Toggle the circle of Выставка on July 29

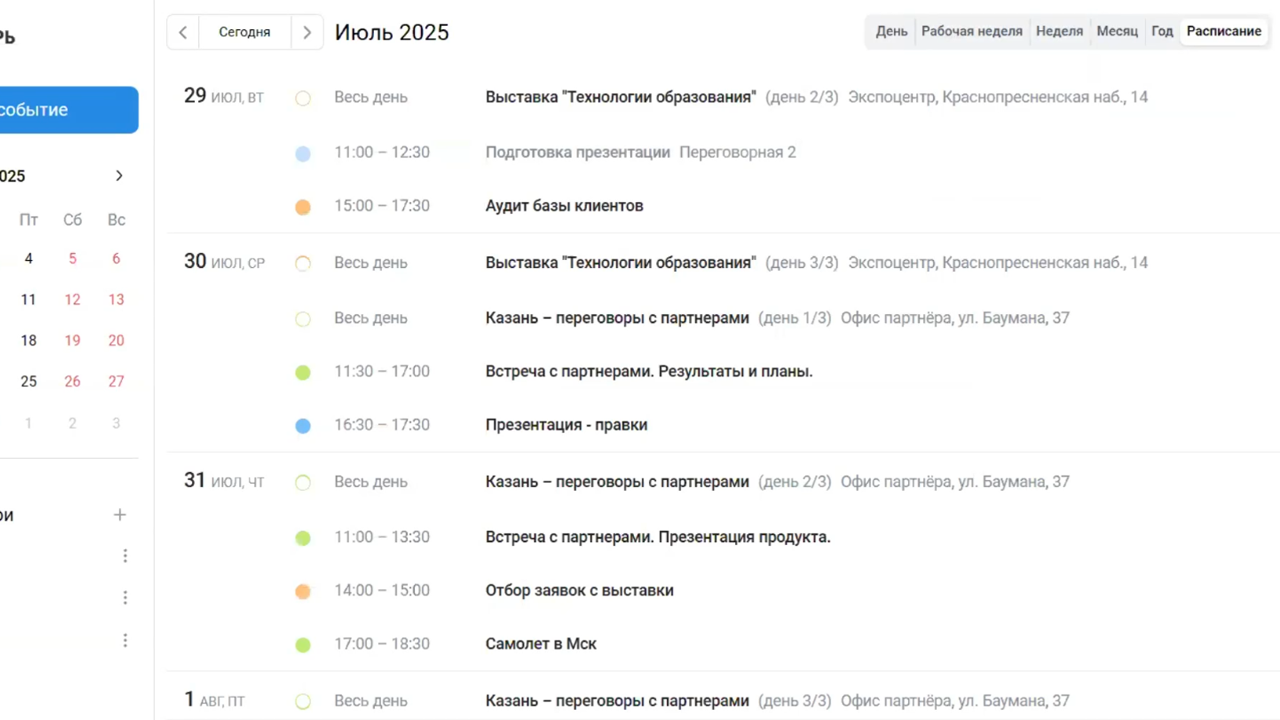(x=303, y=97)
